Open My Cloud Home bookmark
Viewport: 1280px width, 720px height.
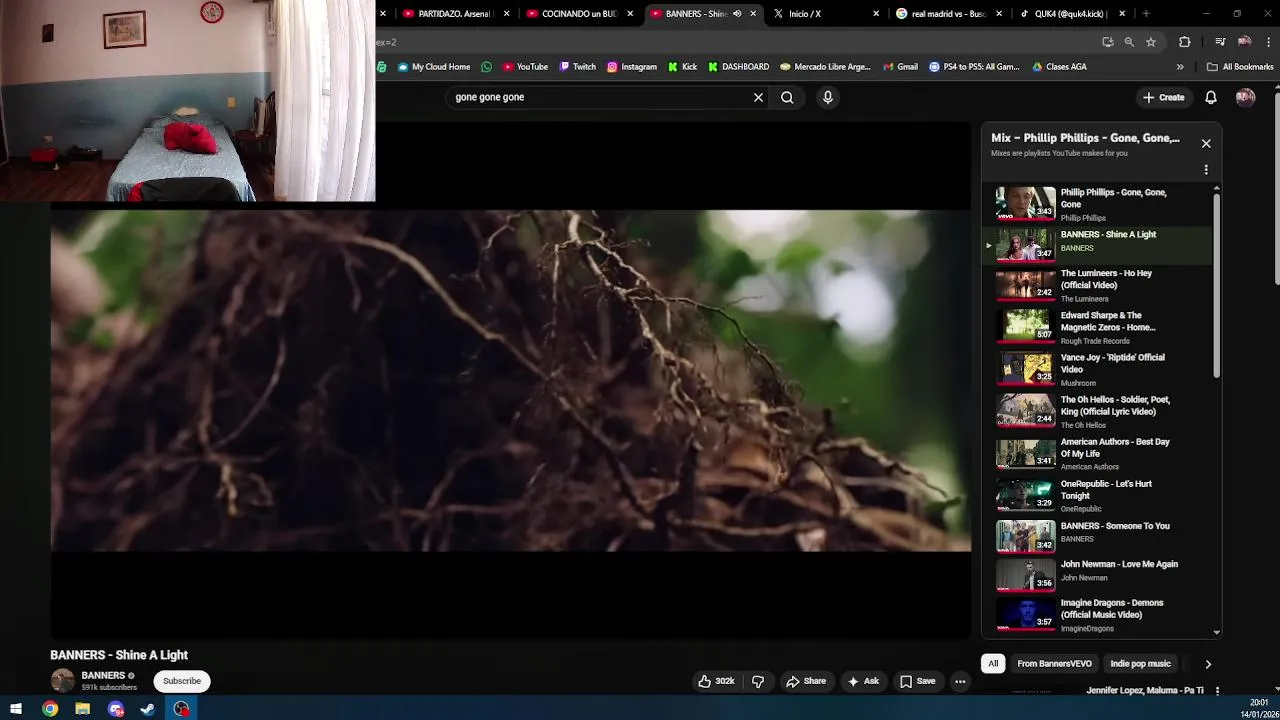434,67
